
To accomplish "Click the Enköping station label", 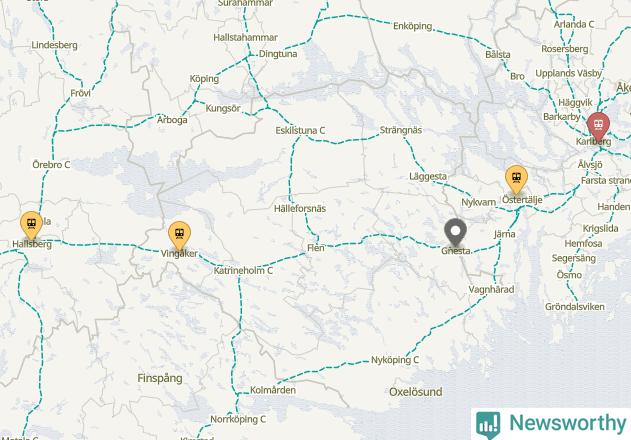I will pyautogui.click(x=412, y=26).
